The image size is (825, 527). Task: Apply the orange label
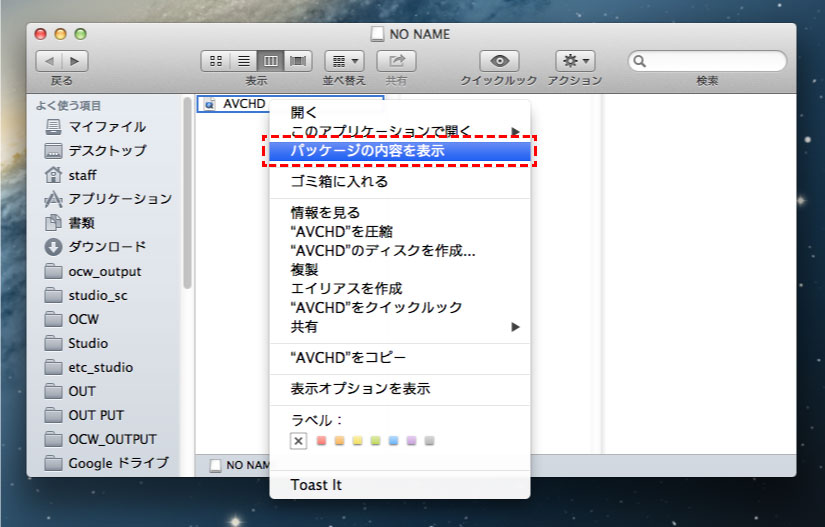coord(339,441)
